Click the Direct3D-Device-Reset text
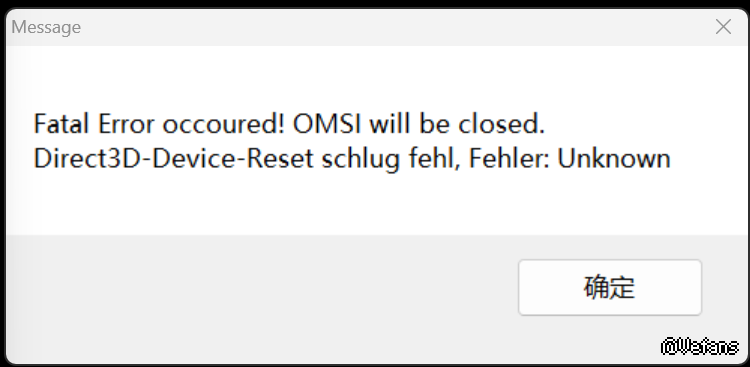Image resolution: width=750 pixels, height=367 pixels. tap(174, 159)
